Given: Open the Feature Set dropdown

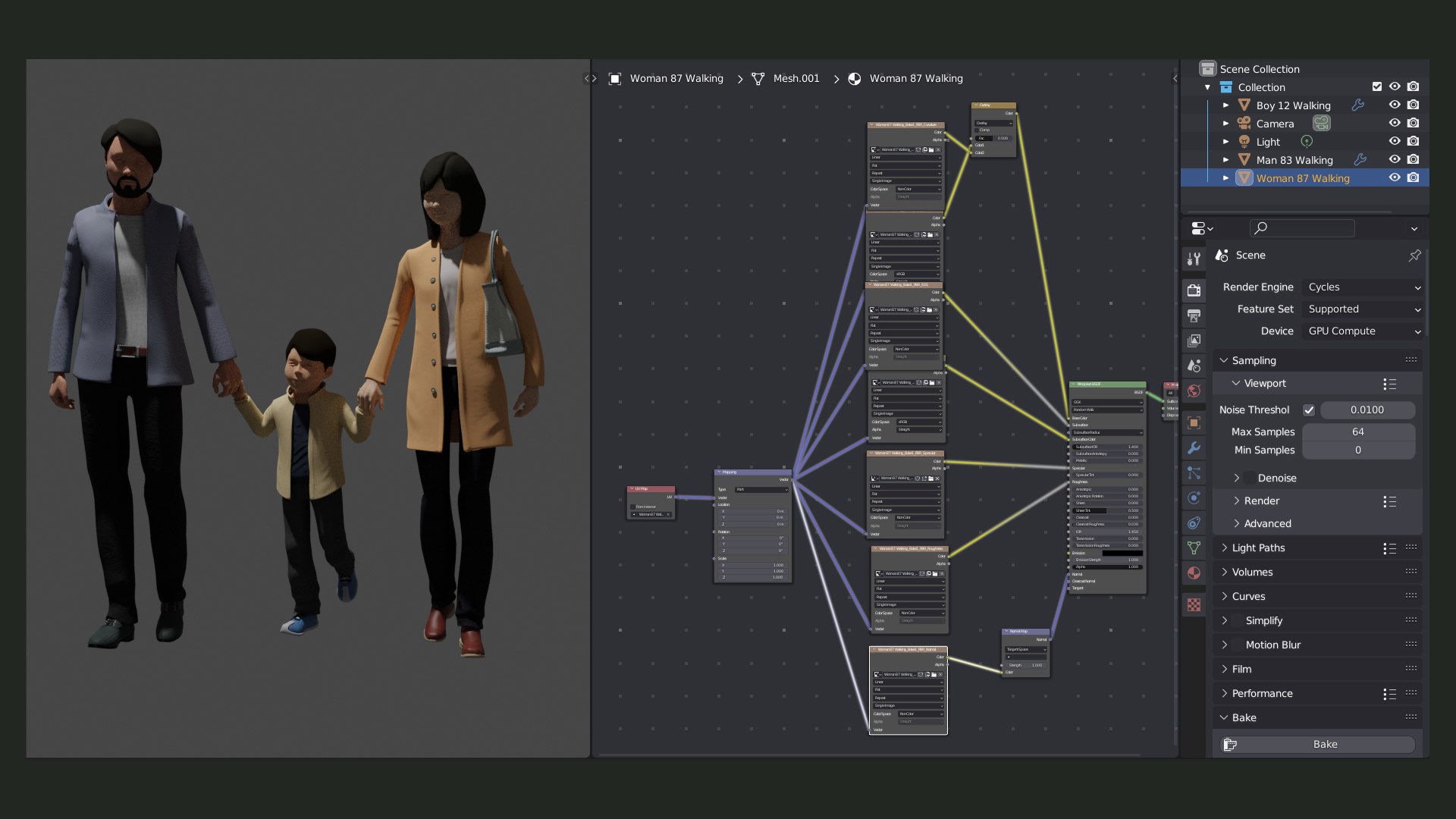Looking at the screenshot, I should tap(1363, 309).
